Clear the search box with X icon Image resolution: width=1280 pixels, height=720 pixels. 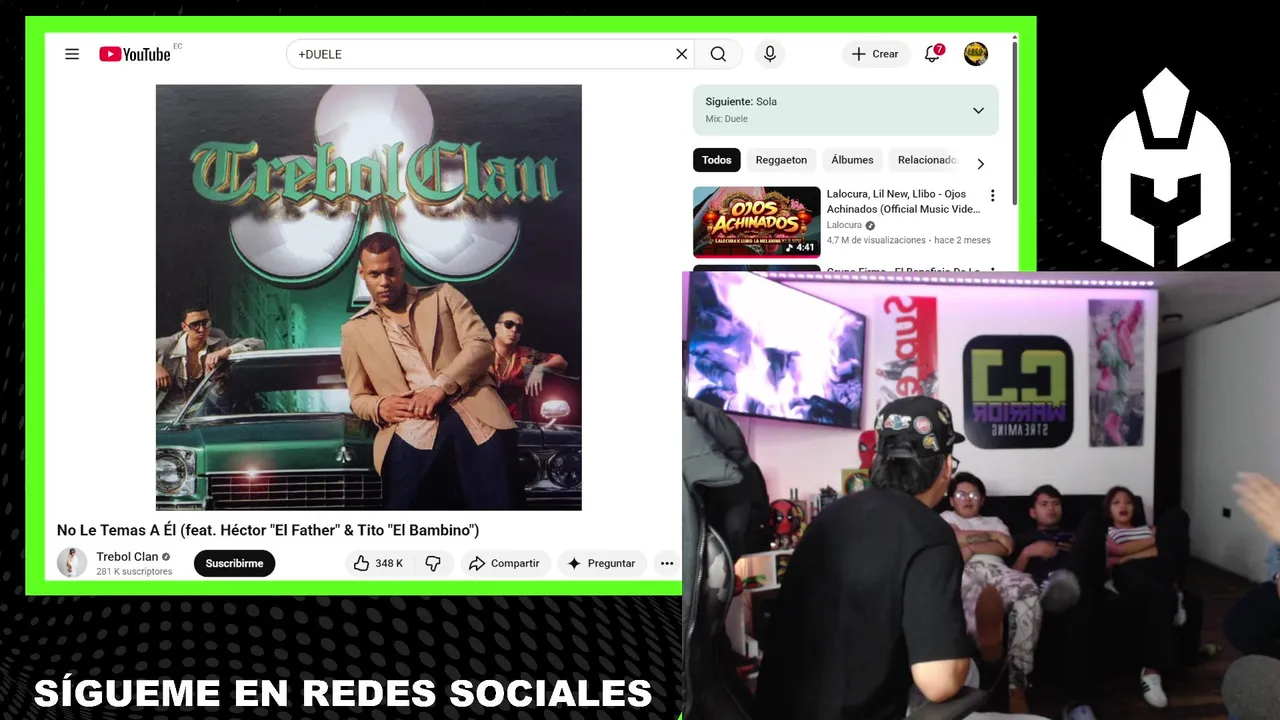tap(682, 54)
